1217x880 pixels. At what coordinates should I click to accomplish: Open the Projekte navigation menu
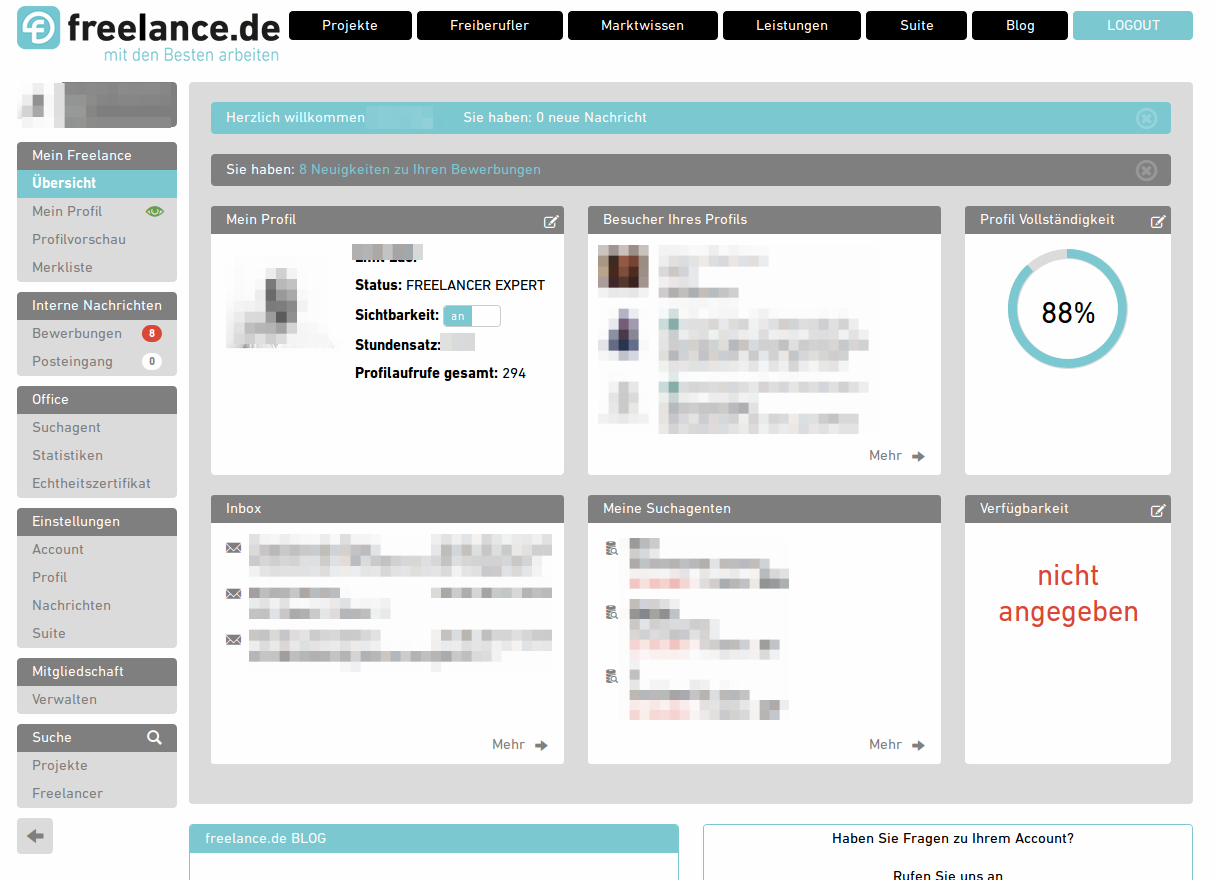point(350,26)
